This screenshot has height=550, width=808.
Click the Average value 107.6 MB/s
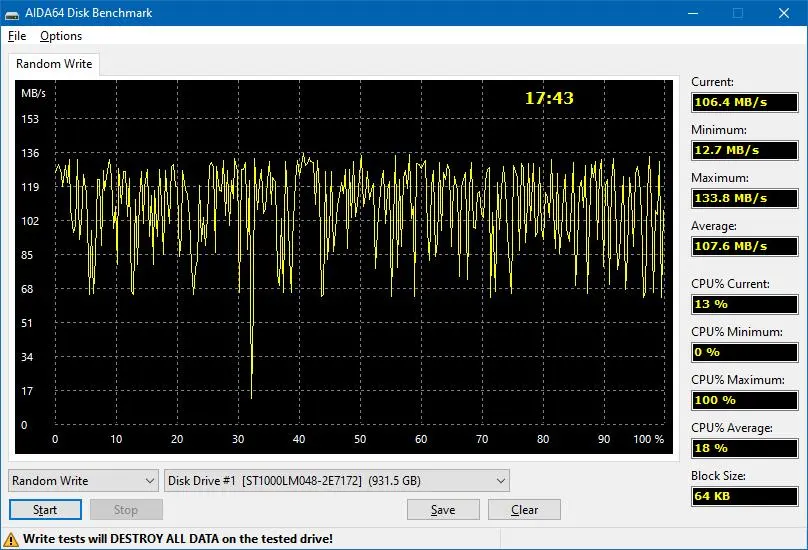point(745,246)
